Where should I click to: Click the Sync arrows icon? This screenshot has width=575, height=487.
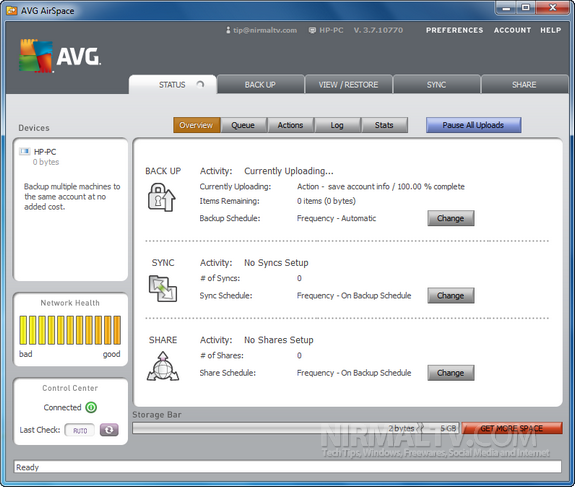[163, 289]
